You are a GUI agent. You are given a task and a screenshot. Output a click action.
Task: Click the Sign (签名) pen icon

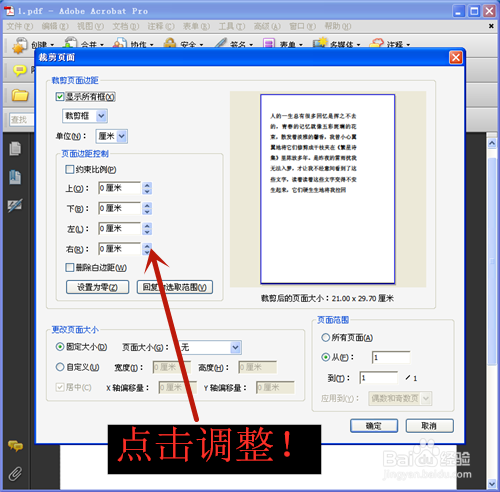coord(220,43)
